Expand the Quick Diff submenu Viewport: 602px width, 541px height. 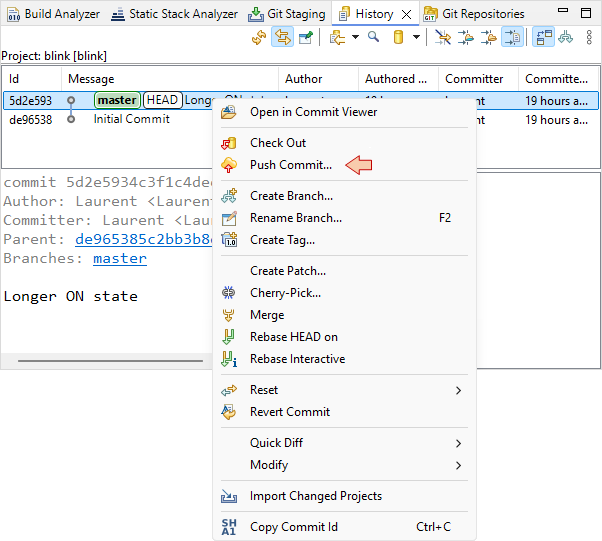click(x=459, y=443)
